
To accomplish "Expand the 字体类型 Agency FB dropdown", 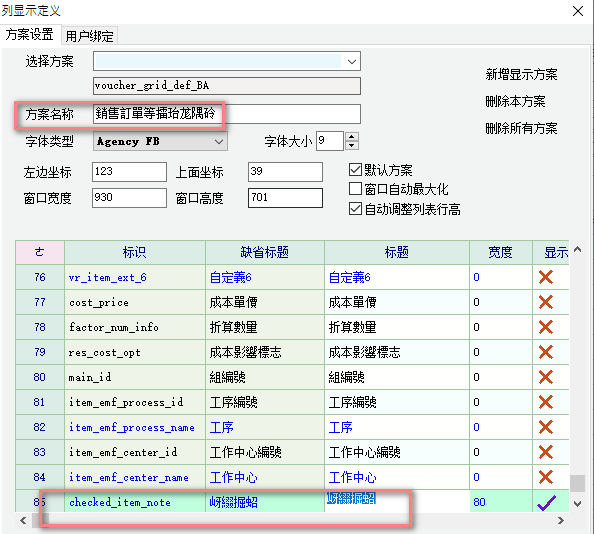I will 219,142.
